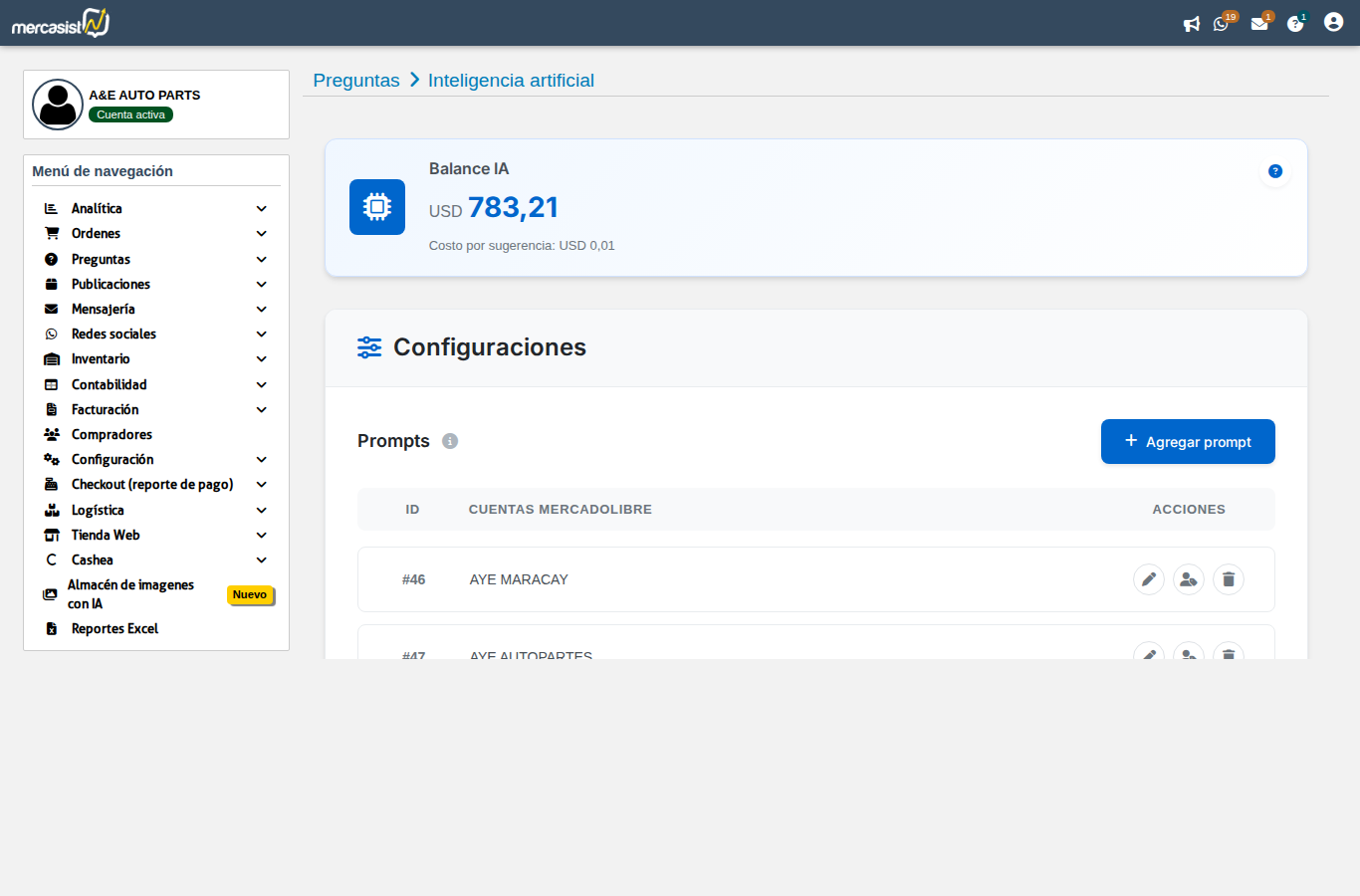The image size is (1360, 896).
Task: Open Almacén de imagenes con IA
Action: pos(130,594)
